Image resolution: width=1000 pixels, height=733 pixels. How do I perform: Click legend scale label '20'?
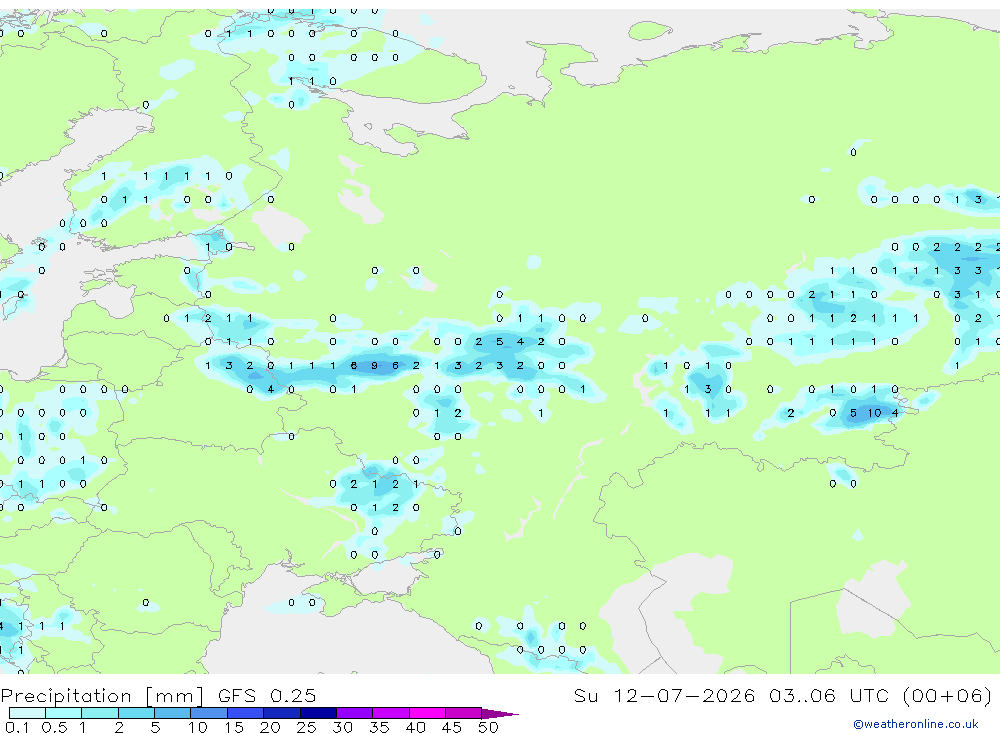pos(270,727)
